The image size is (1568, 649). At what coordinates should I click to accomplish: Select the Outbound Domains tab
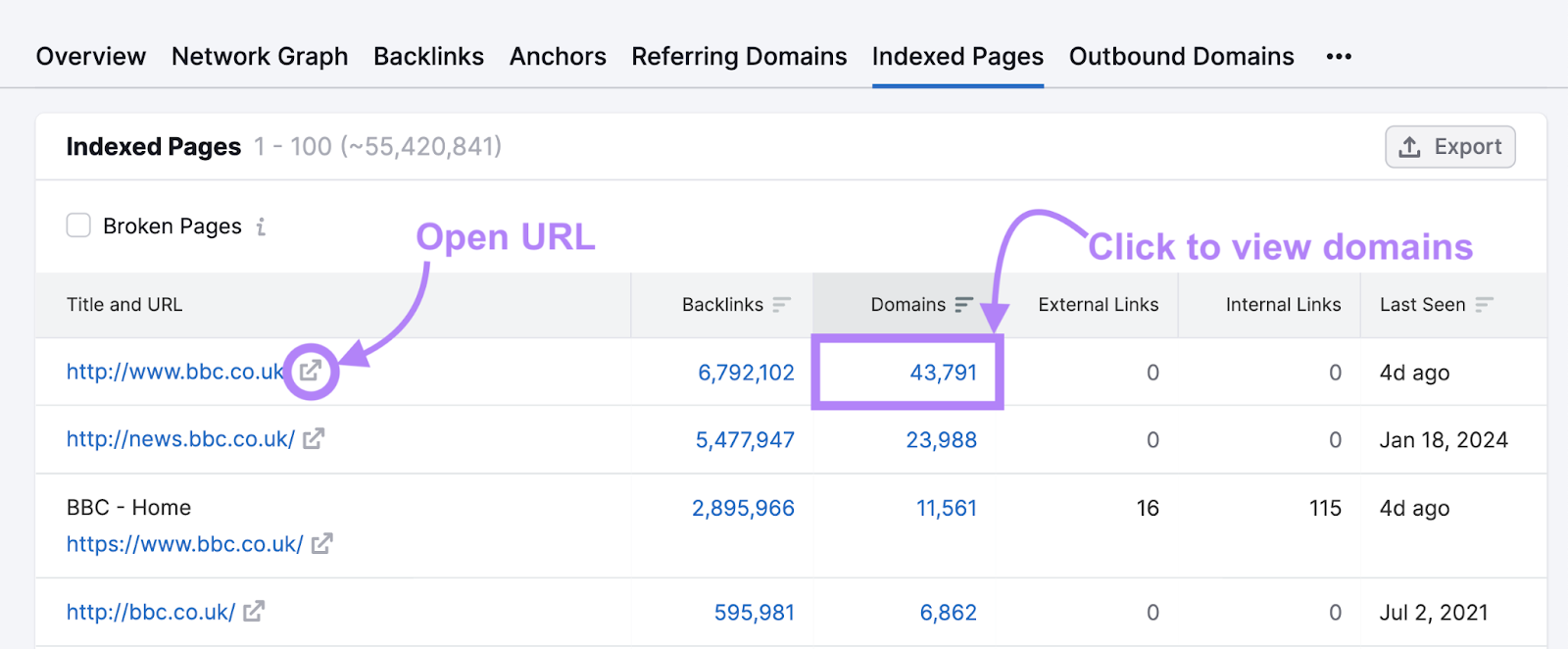click(x=1181, y=57)
